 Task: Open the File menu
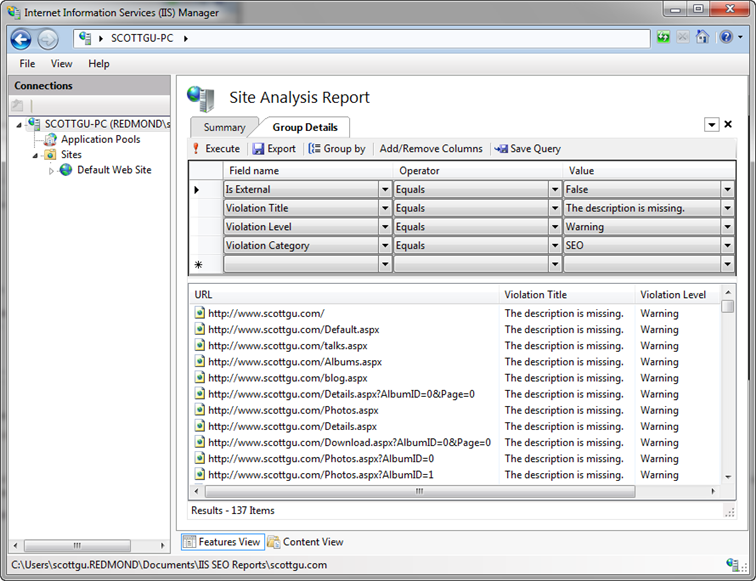[x=27, y=64]
